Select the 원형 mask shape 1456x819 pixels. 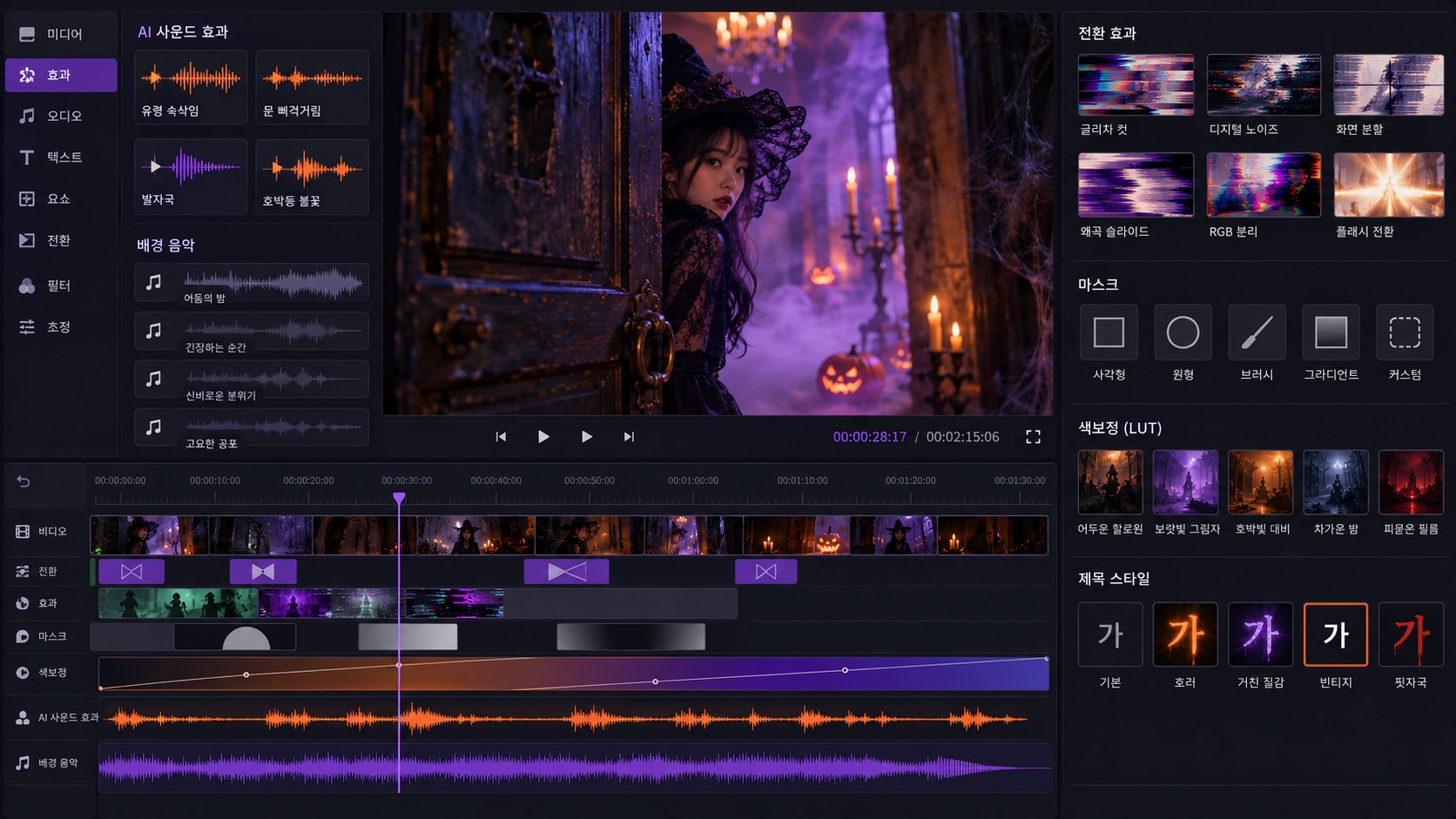pos(1183,332)
